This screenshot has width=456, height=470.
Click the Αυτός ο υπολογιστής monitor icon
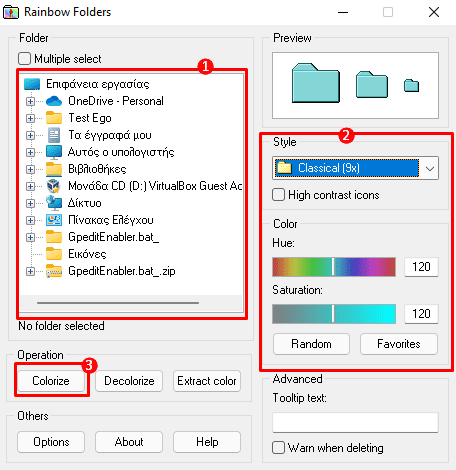54,152
